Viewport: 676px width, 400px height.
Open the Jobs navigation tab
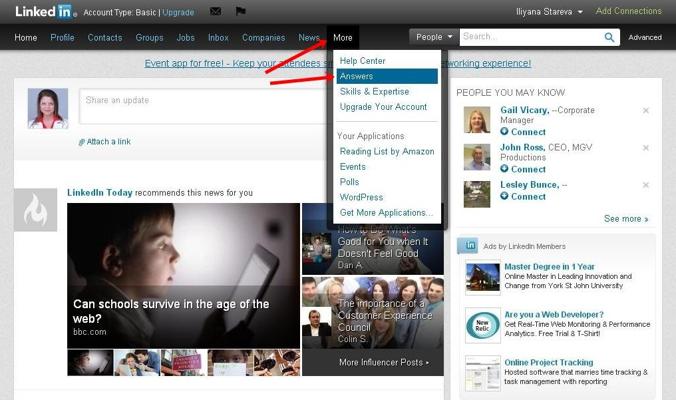point(185,38)
